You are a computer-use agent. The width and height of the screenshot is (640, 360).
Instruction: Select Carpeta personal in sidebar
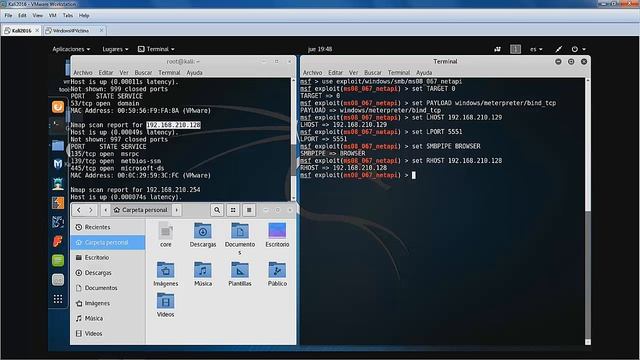(108, 242)
